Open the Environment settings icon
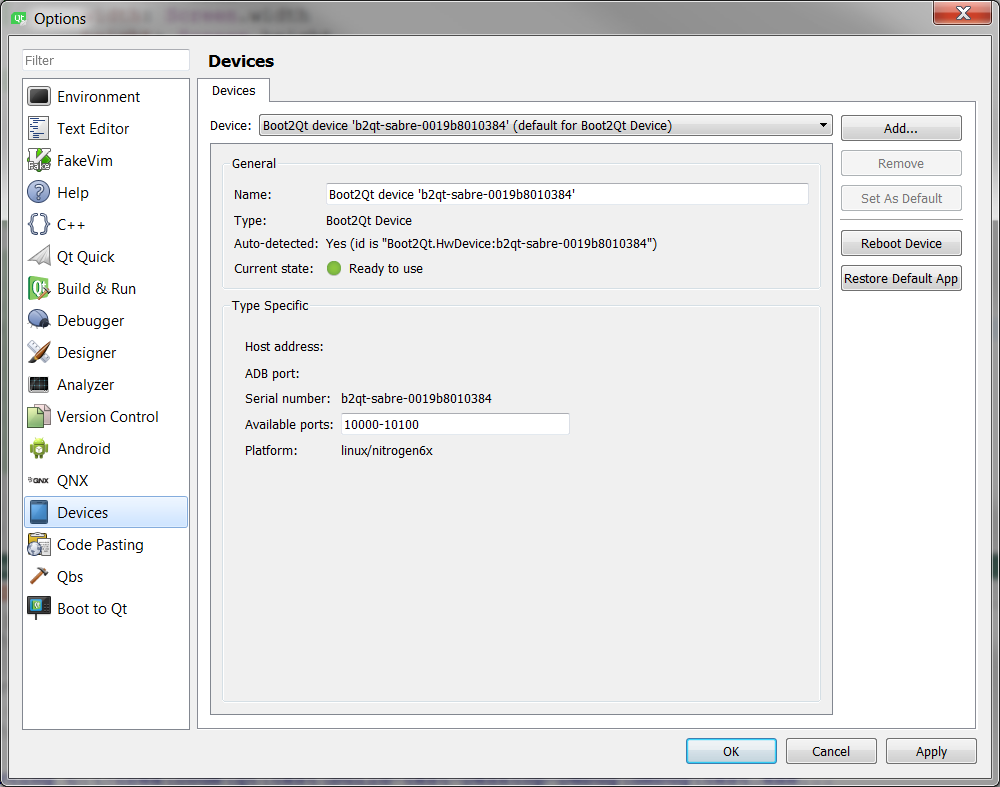The width and height of the screenshot is (1000, 787). tap(39, 96)
